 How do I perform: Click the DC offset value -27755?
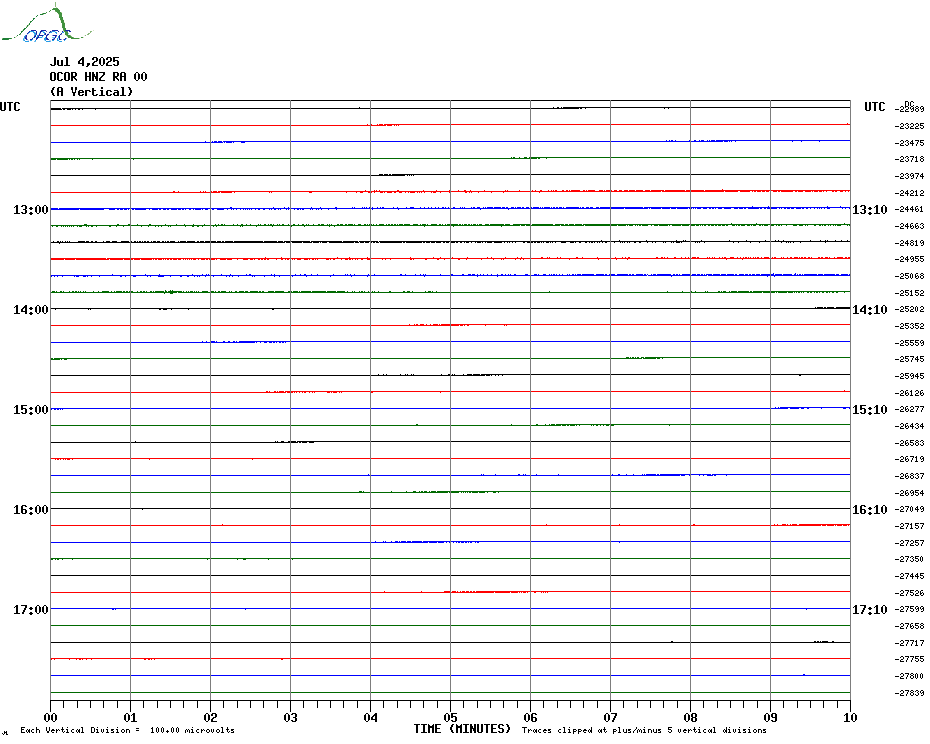(909, 659)
